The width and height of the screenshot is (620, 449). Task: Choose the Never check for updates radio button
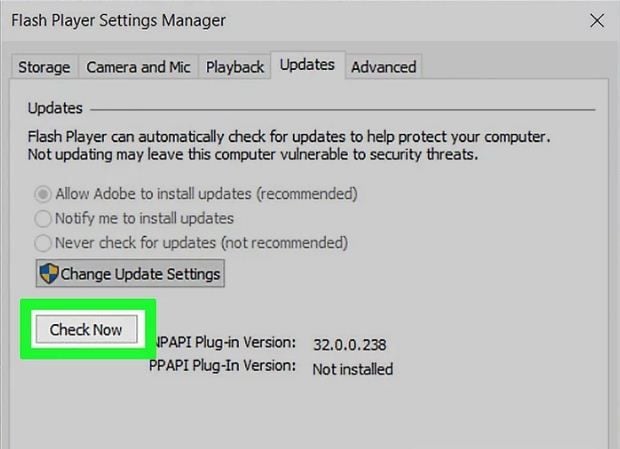[x=43, y=243]
